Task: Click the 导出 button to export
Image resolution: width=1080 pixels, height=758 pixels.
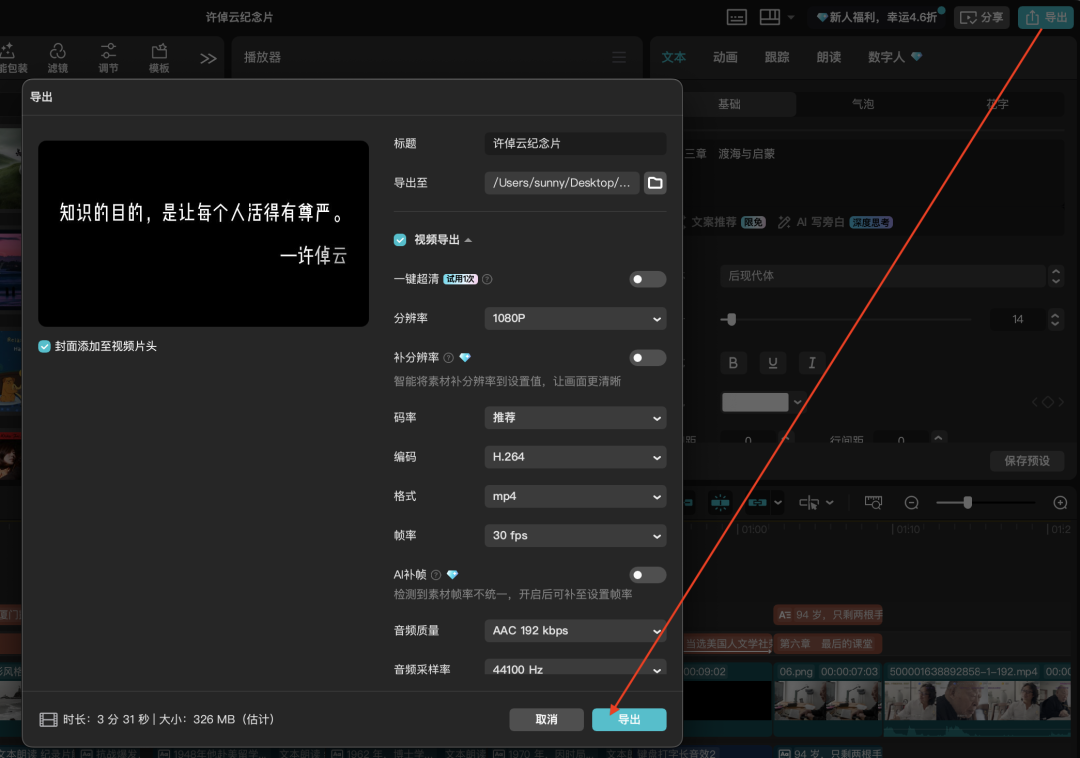Action: coord(629,719)
